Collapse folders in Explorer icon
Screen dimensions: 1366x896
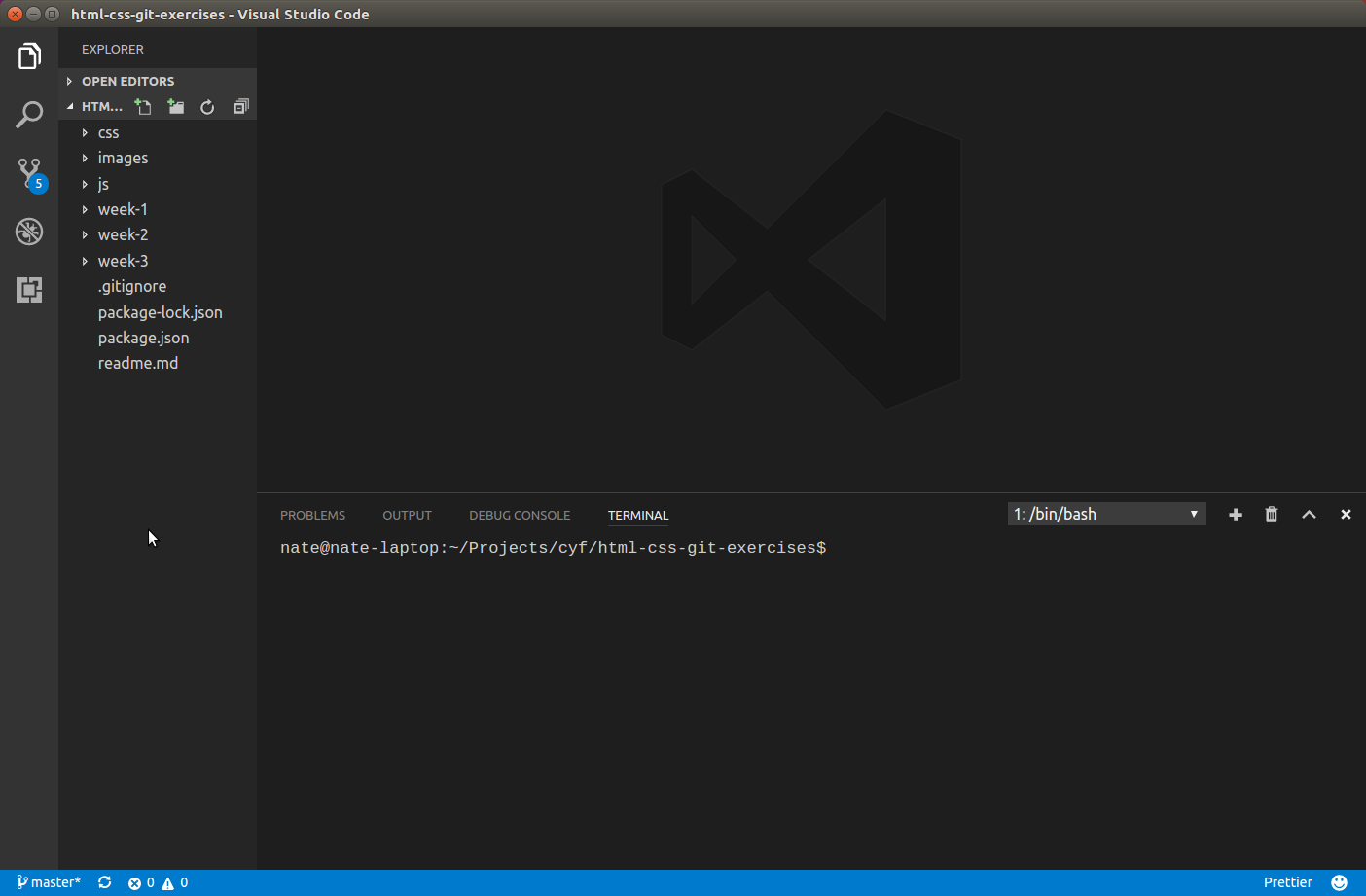[x=240, y=106]
